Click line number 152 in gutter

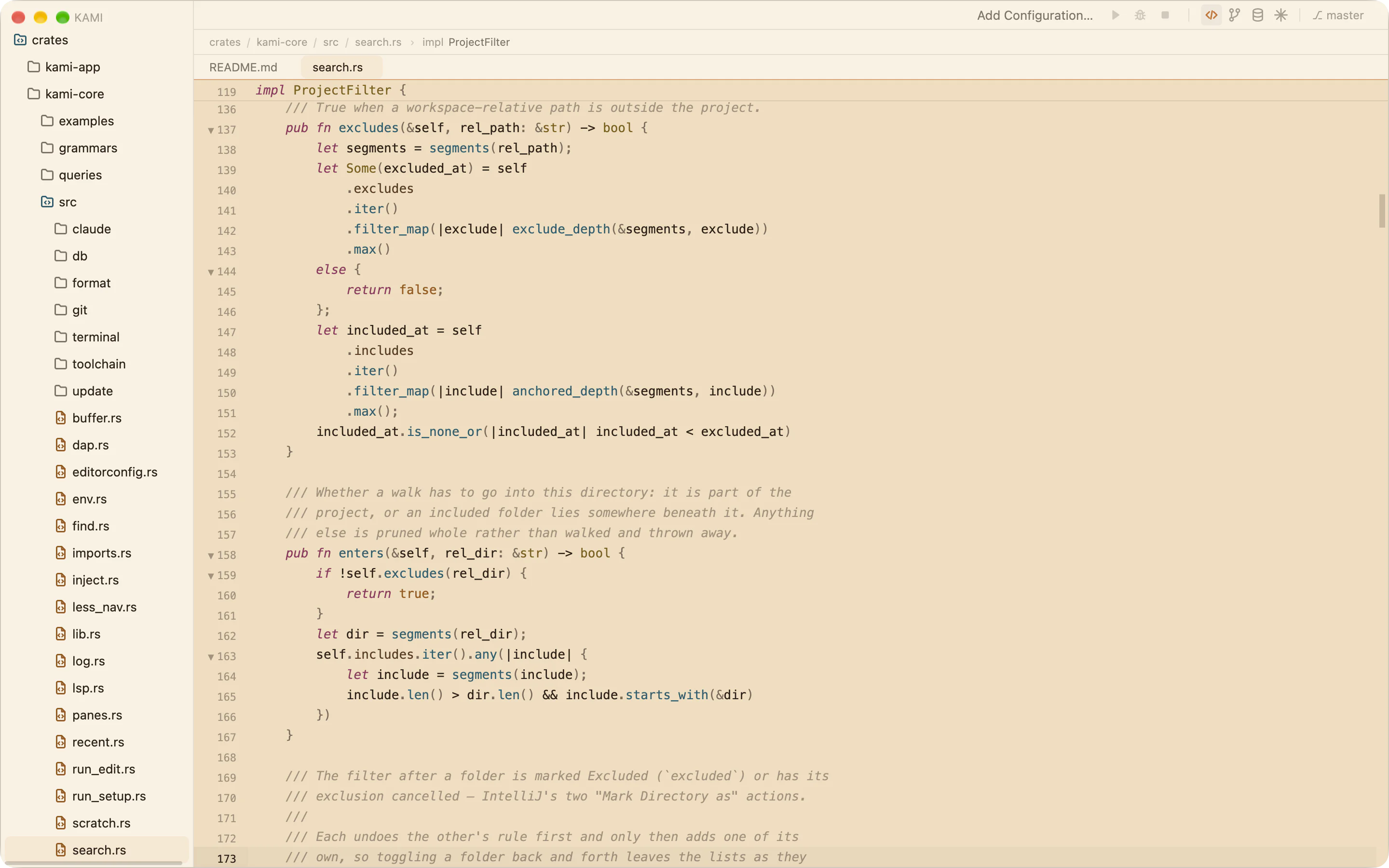pos(226,434)
